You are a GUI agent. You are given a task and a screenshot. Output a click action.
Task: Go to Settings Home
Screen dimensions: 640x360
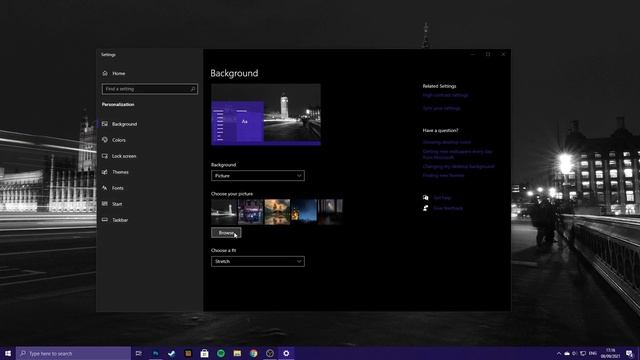point(114,73)
